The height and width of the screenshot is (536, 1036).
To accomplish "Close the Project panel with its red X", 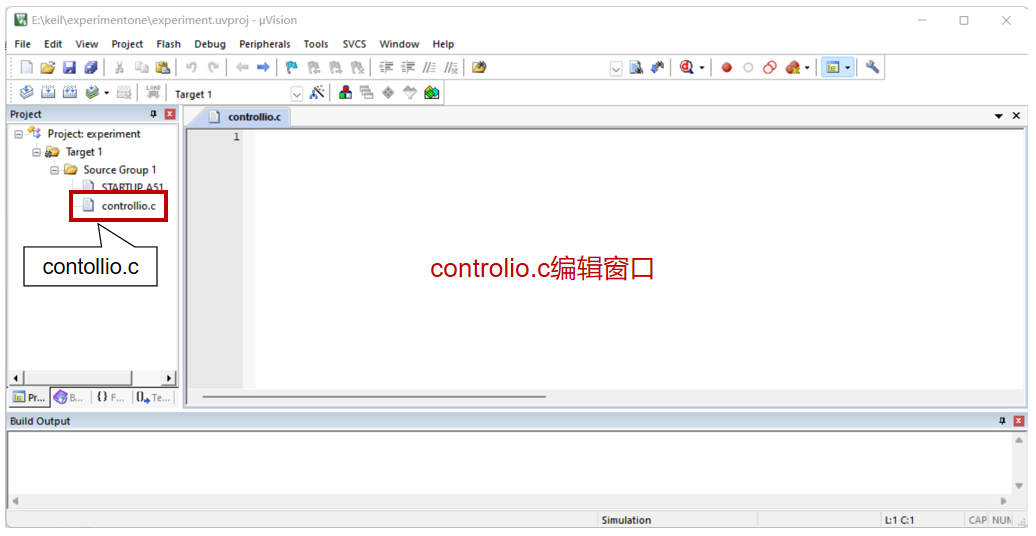I will pyautogui.click(x=170, y=114).
